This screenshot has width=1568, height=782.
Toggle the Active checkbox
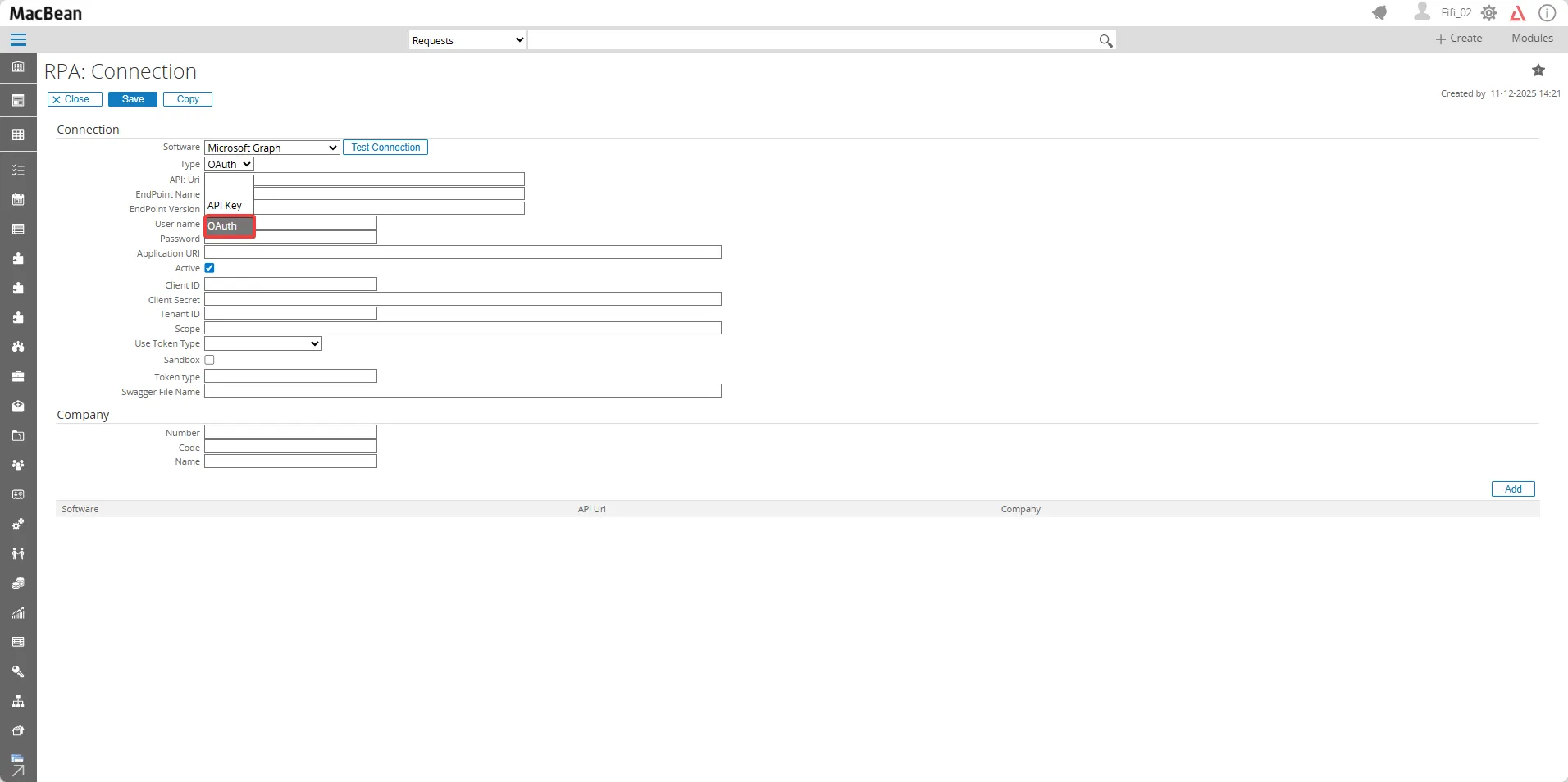(210, 267)
